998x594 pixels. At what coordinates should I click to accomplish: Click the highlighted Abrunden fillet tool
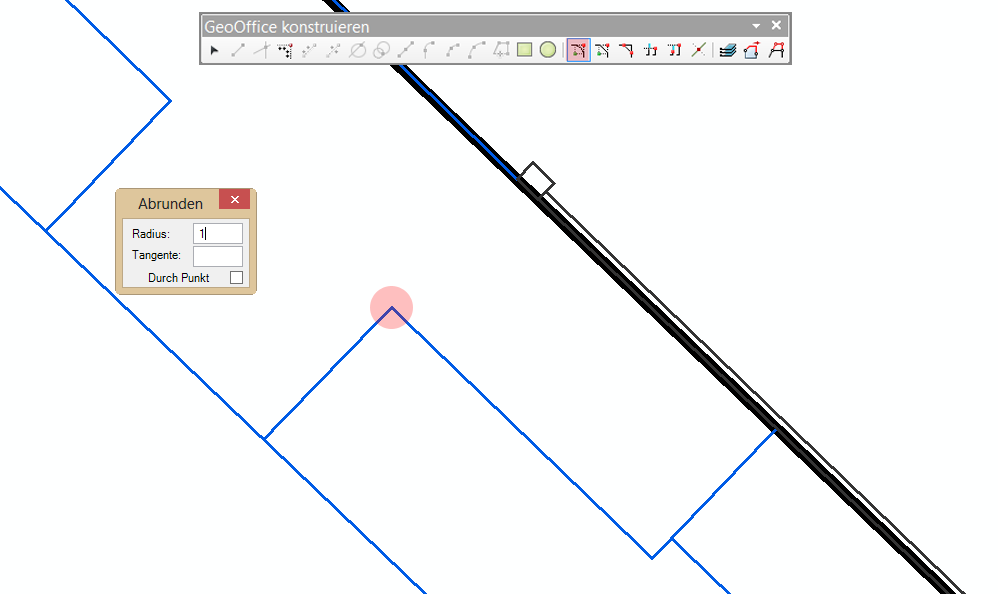(578, 50)
